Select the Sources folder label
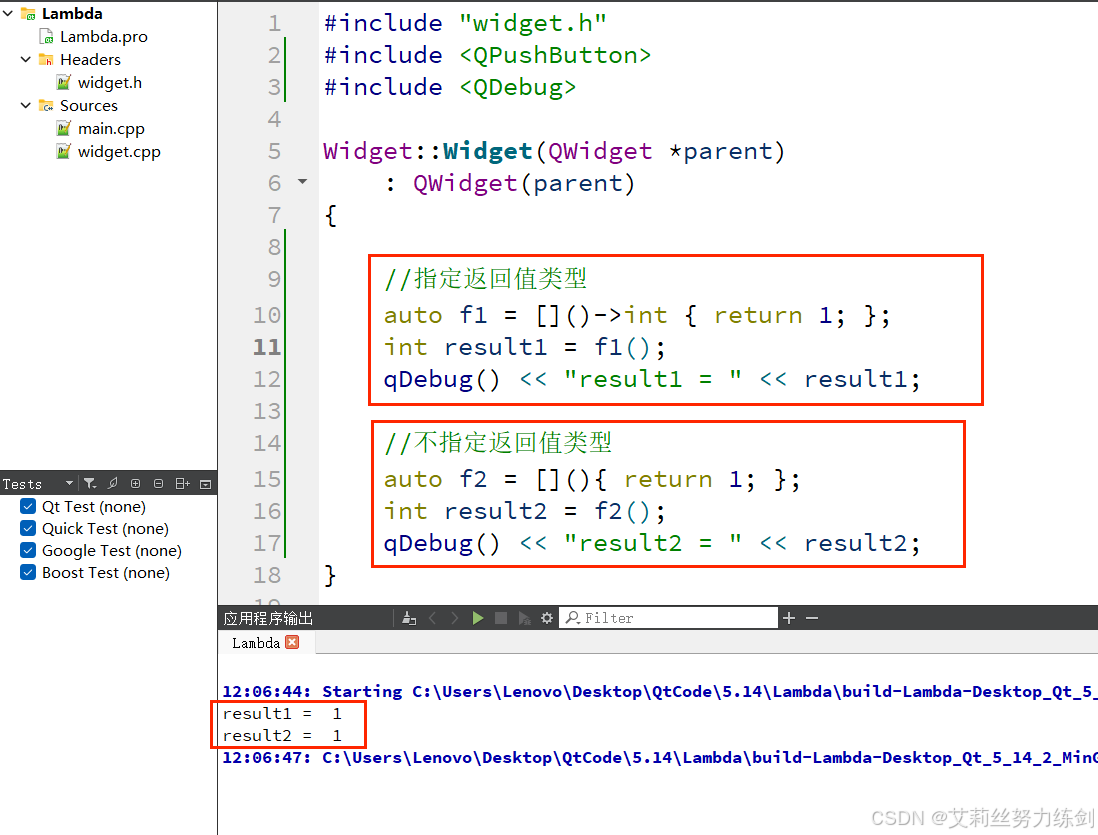Viewport: 1098px width, 835px height. tap(89, 106)
